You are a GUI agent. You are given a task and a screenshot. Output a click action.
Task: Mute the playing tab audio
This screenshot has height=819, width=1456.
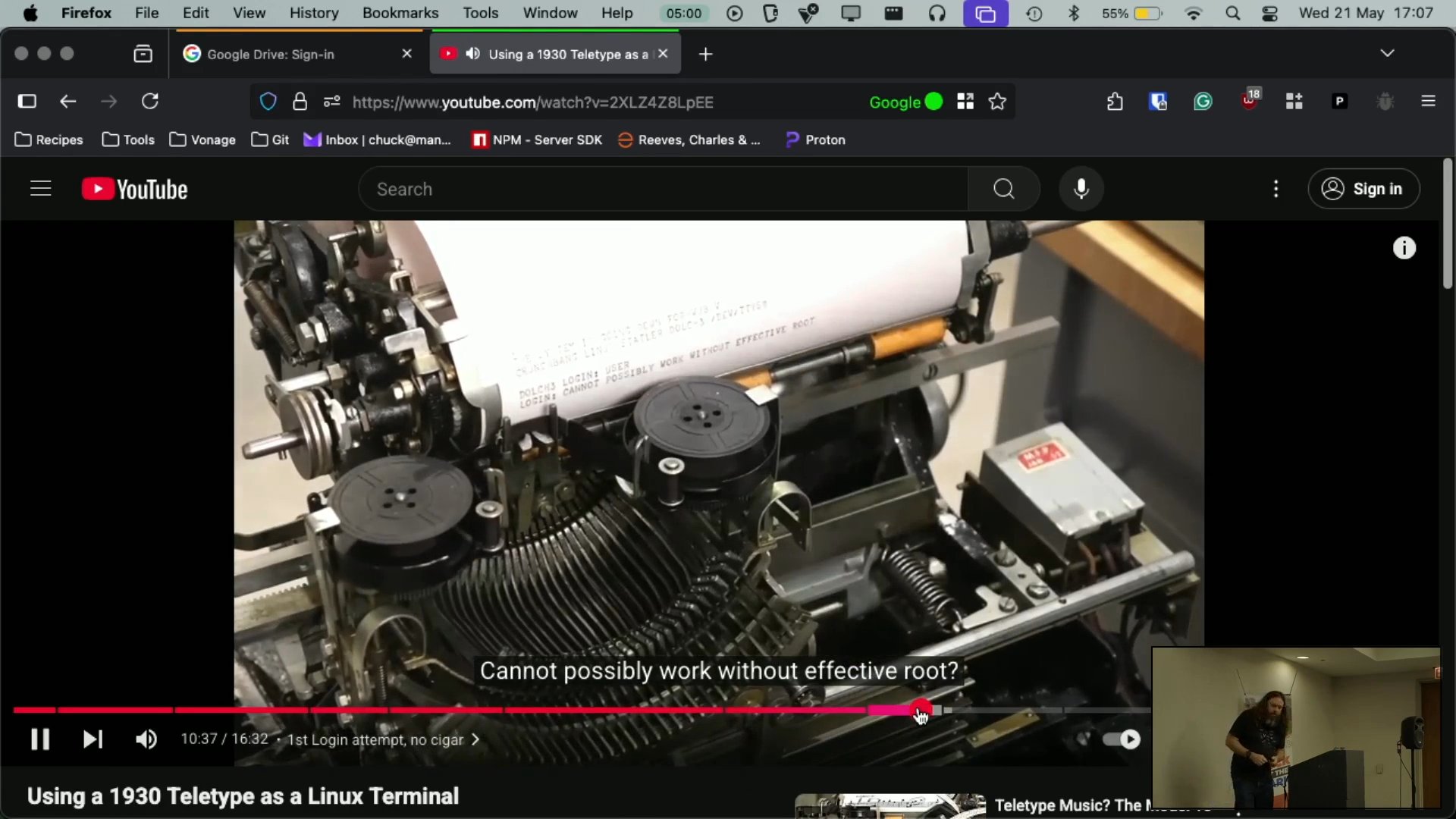[x=473, y=54]
